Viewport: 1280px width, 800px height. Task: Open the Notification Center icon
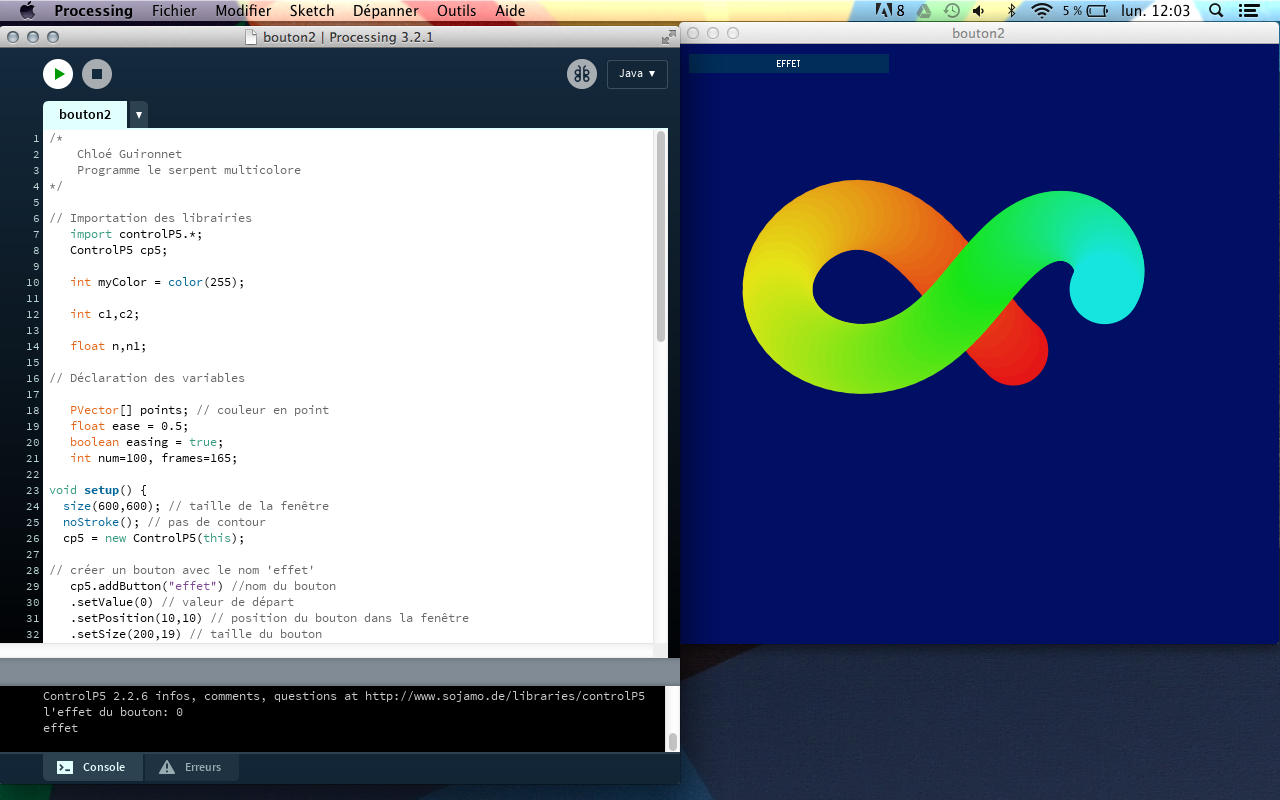(x=1249, y=11)
